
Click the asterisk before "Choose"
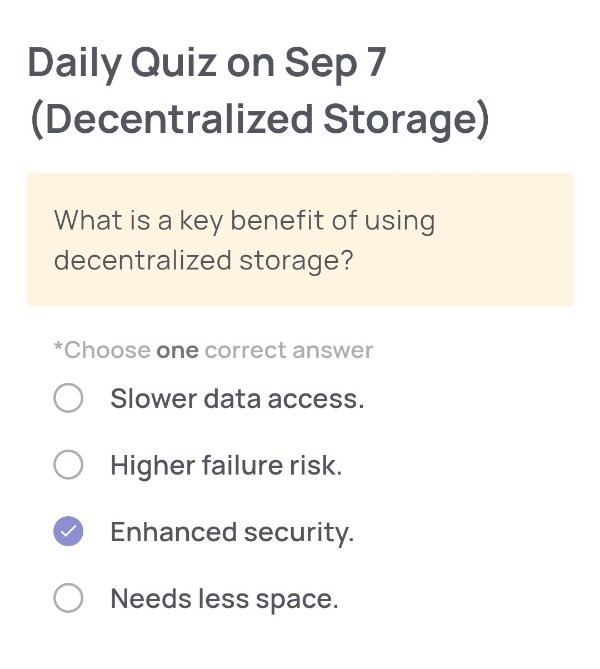tap(58, 348)
